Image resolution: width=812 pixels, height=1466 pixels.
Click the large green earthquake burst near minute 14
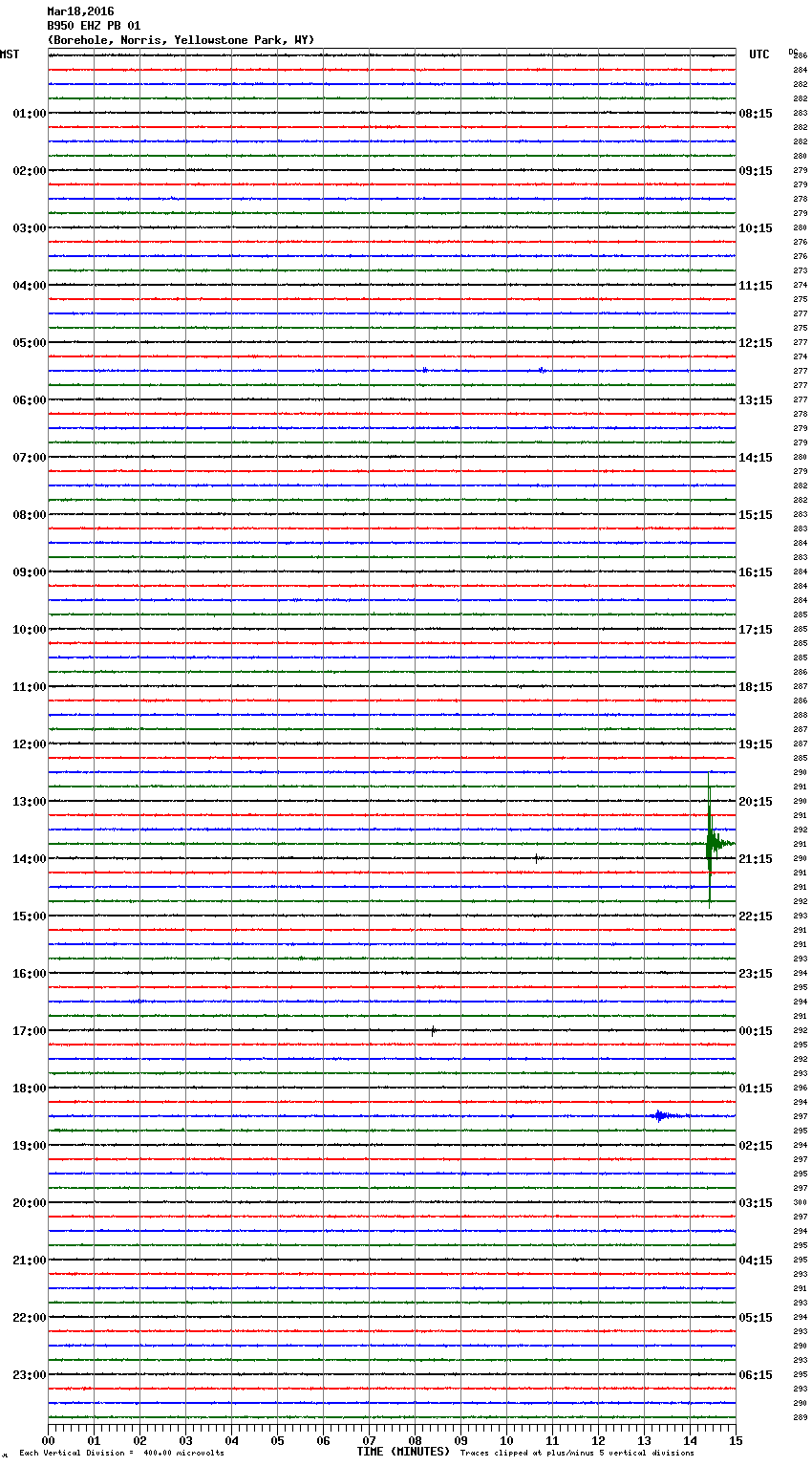coord(711,843)
